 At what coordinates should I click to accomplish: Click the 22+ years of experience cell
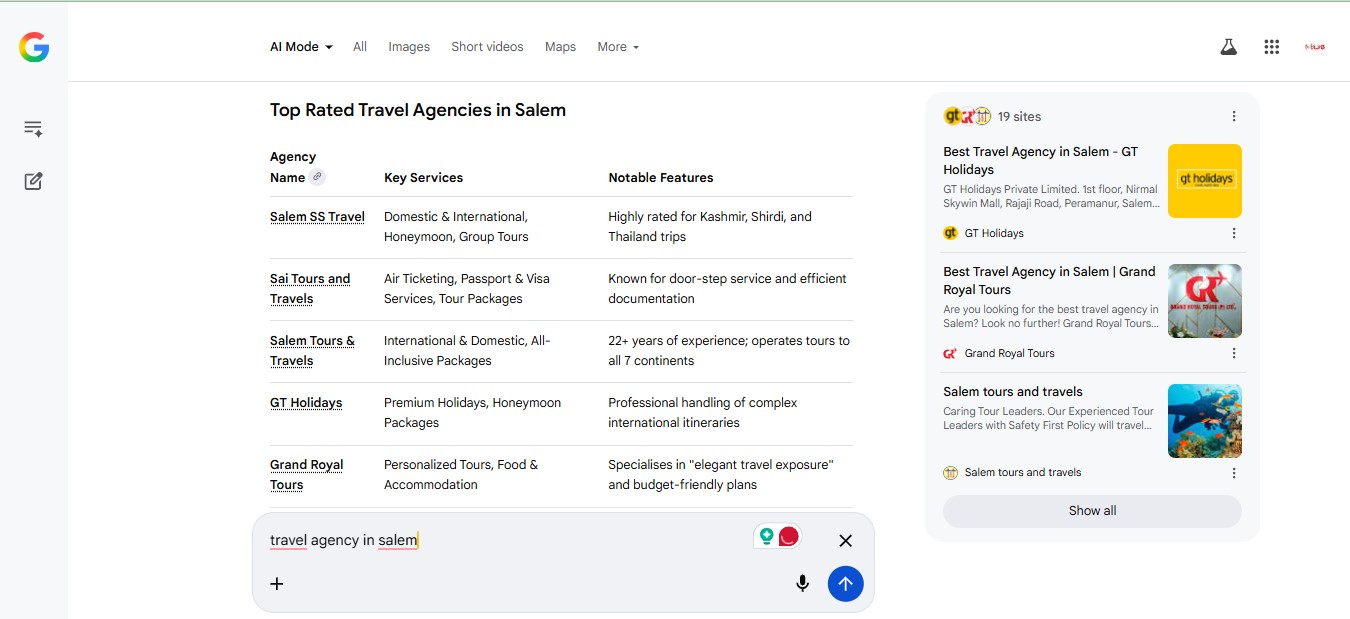pyautogui.click(x=729, y=351)
